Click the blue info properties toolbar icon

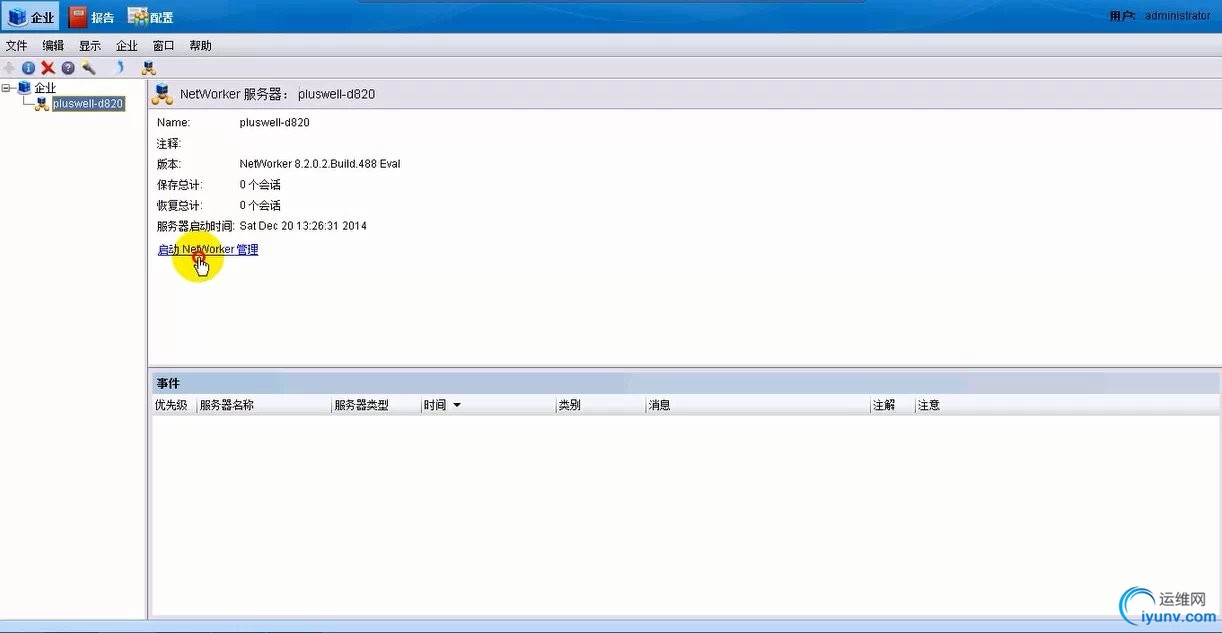click(28, 68)
